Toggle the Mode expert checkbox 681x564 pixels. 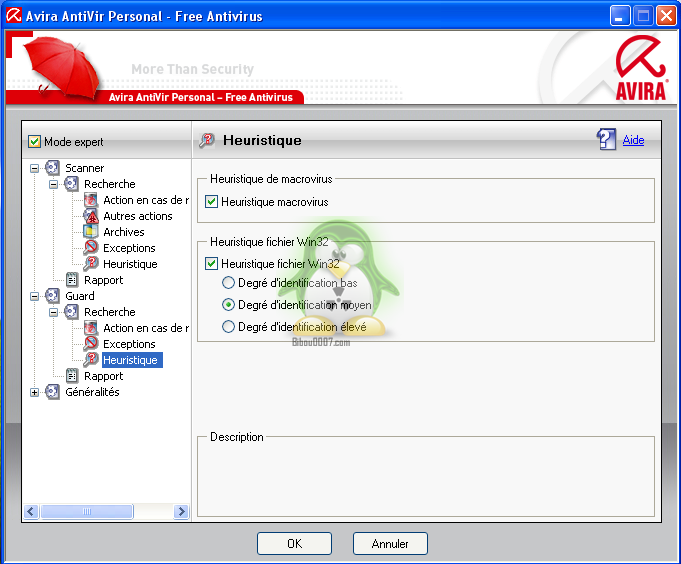tap(34, 142)
